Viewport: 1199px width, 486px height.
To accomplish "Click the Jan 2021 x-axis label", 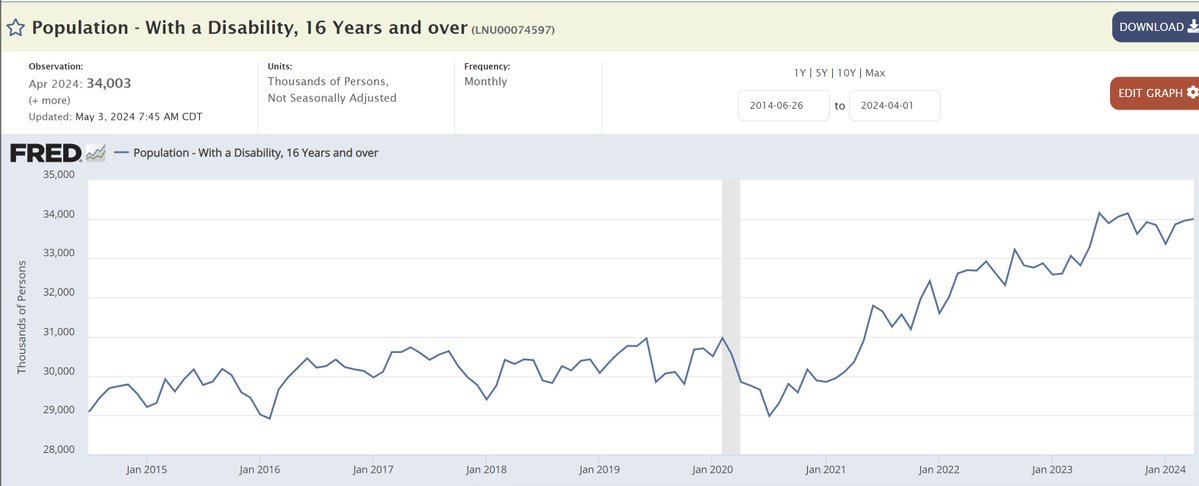I will point(825,469).
